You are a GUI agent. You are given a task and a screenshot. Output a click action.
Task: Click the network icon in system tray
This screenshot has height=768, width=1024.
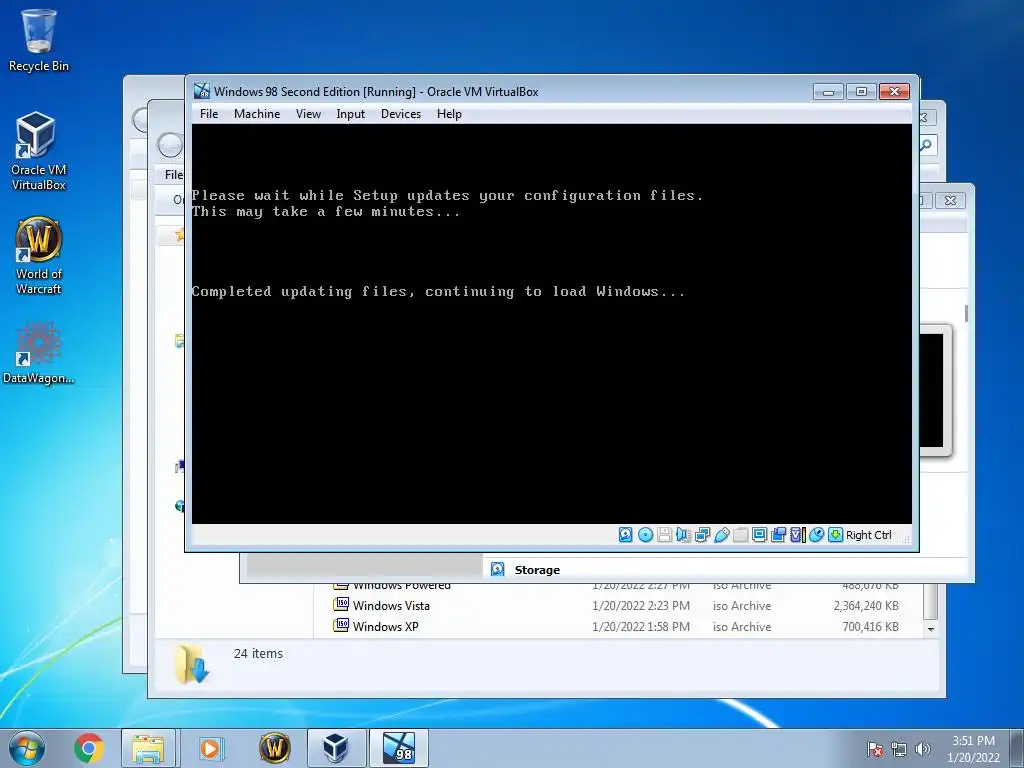(x=899, y=749)
